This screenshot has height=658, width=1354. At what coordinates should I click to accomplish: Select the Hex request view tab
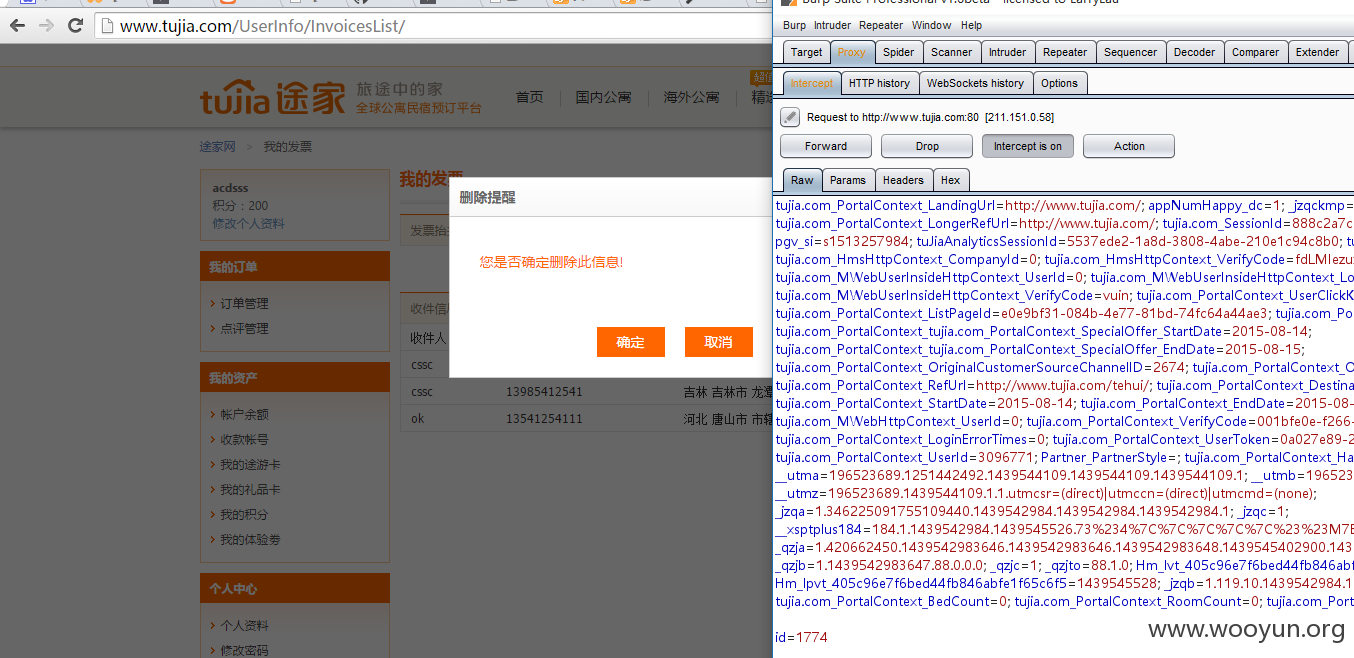click(x=950, y=180)
